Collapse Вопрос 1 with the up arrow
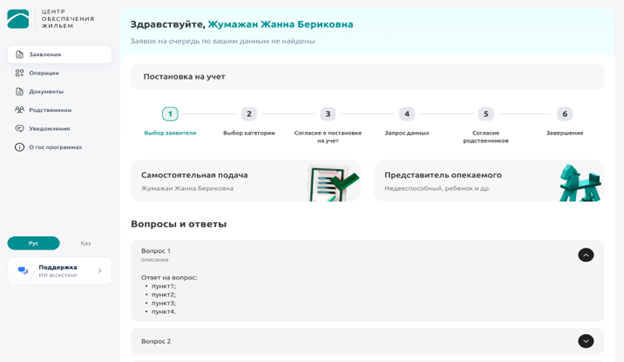Image resolution: width=624 pixels, height=362 pixels. click(586, 255)
